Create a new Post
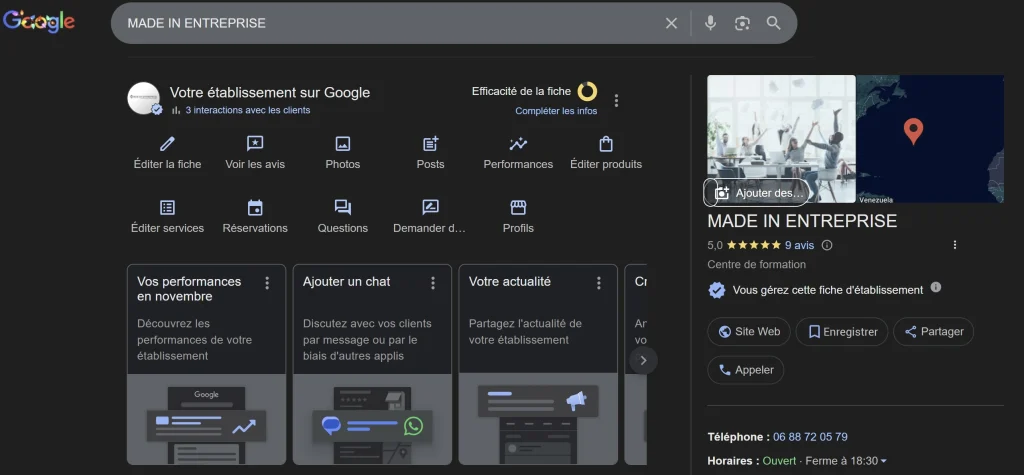This screenshot has width=1024, height=475. [x=430, y=154]
